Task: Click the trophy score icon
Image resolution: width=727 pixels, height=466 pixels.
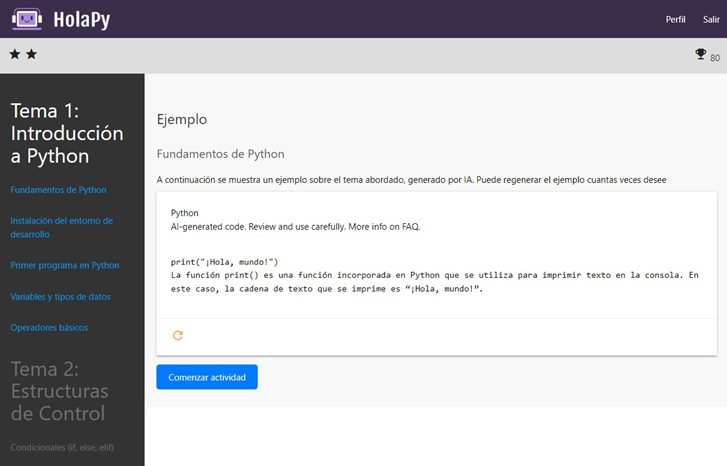Action: click(x=700, y=55)
